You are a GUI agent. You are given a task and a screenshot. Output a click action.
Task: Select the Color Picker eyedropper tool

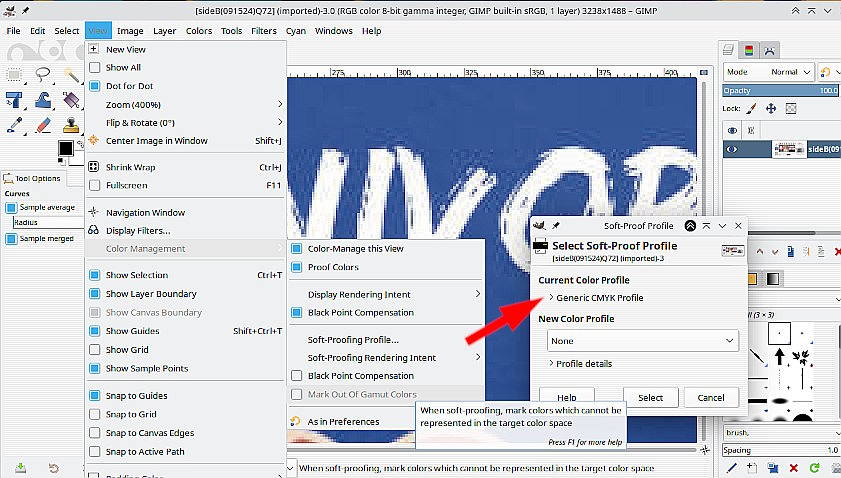tap(14, 125)
